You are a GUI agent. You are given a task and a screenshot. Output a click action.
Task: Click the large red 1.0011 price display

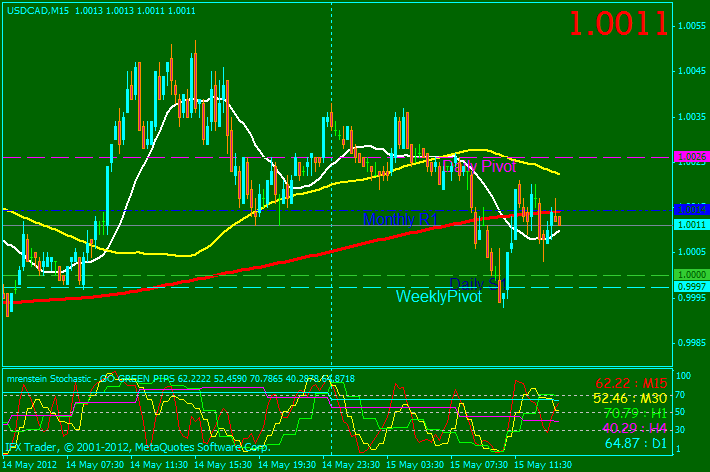[618, 23]
